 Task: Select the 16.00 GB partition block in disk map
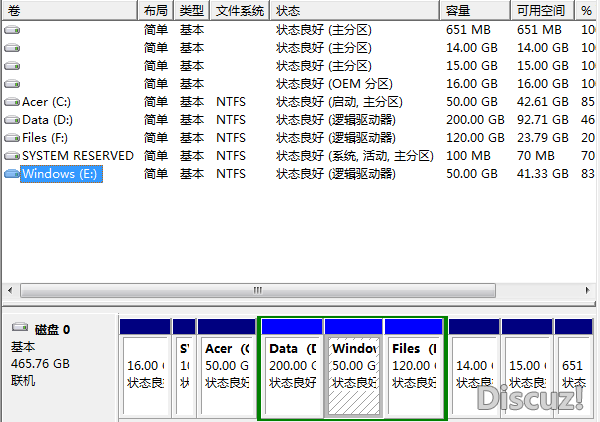click(145, 368)
